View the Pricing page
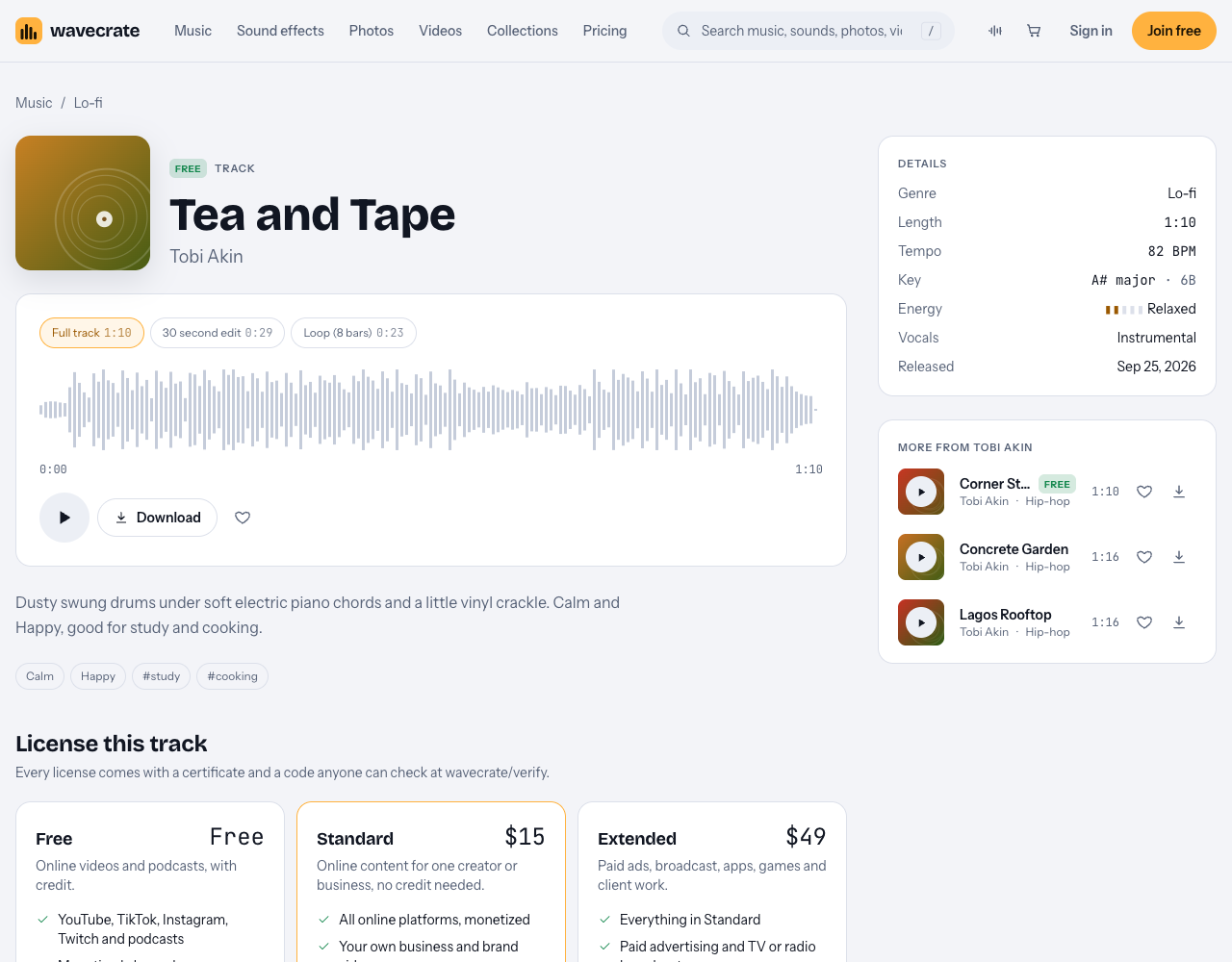Screen dimensions: 1232x962 point(604,31)
